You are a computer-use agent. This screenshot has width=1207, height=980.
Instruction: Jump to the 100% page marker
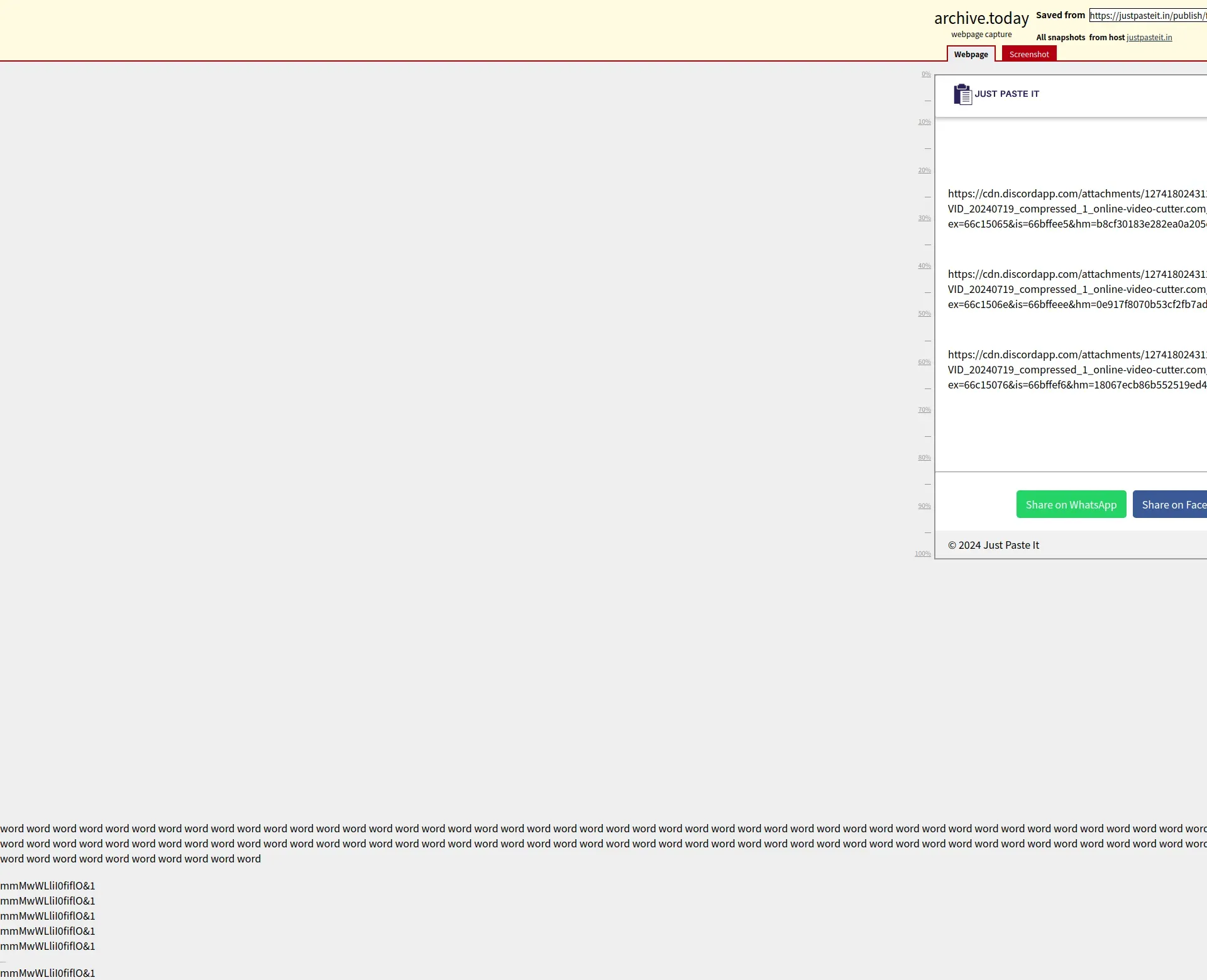[x=922, y=554]
